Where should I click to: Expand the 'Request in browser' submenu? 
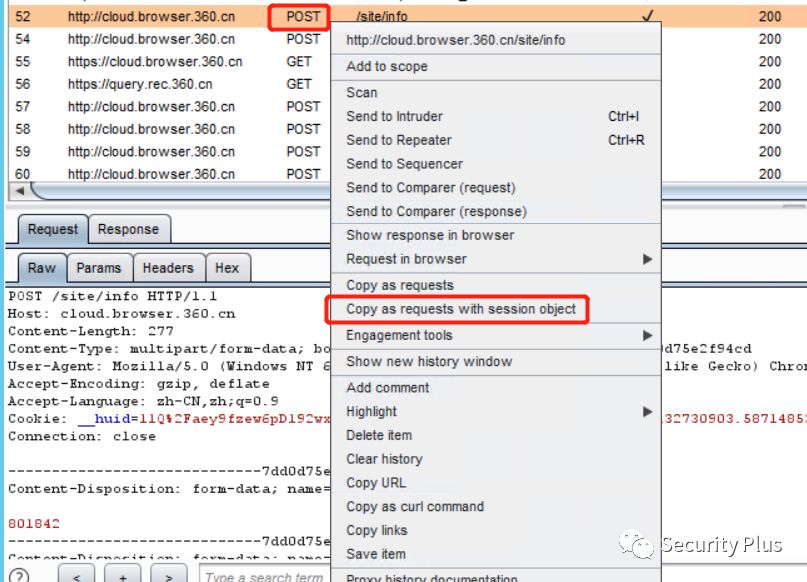pyautogui.click(x=496, y=259)
